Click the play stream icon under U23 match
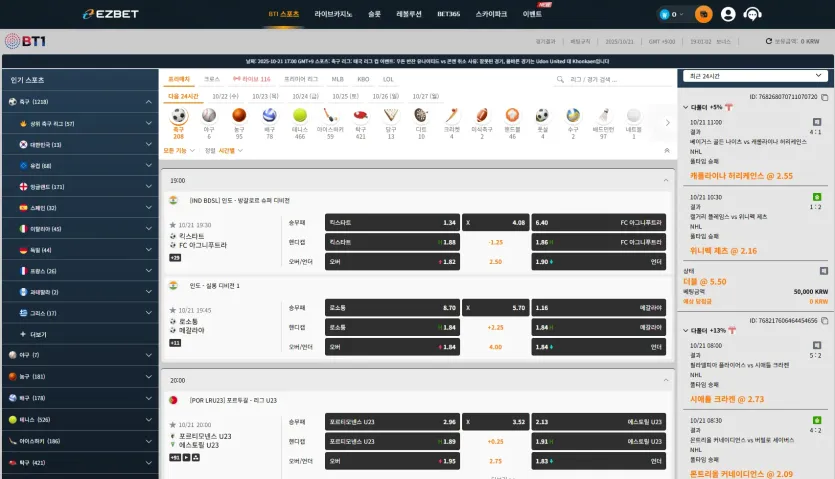This screenshot has height=479, width=835. (x=186, y=458)
